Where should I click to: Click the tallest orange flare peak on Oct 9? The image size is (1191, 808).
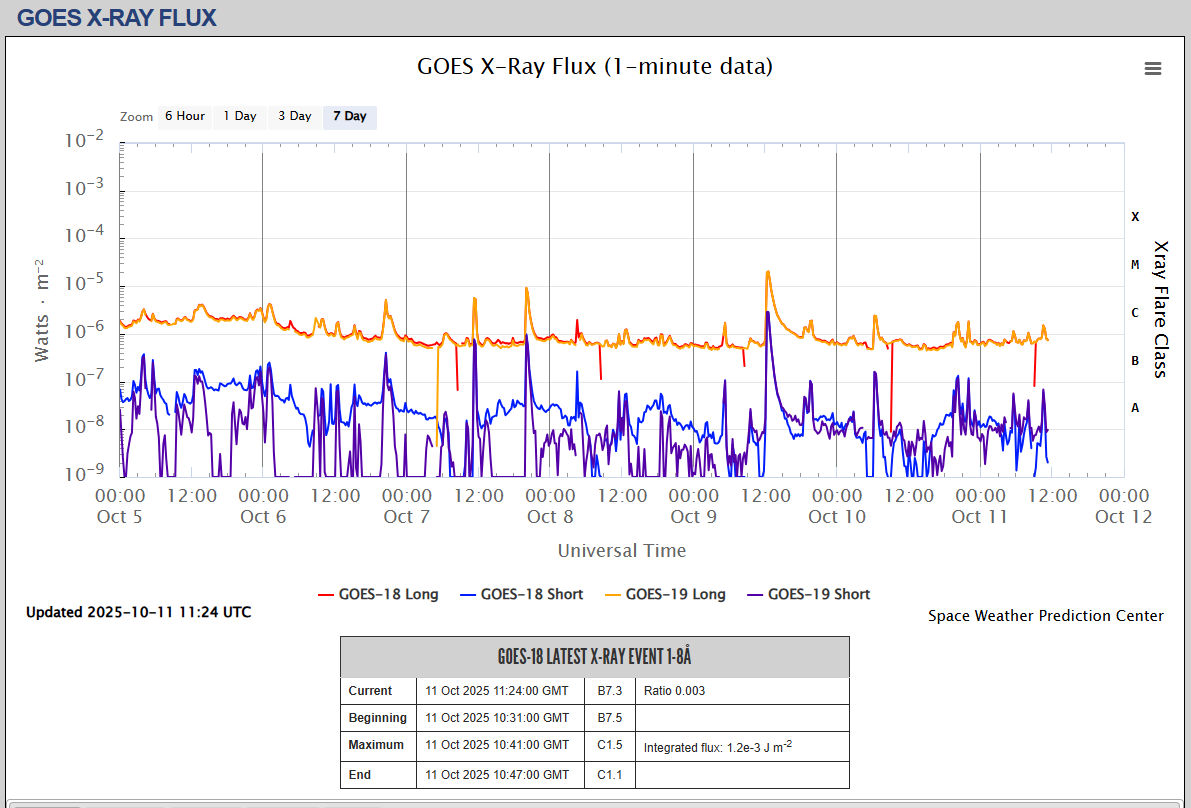tap(767, 272)
